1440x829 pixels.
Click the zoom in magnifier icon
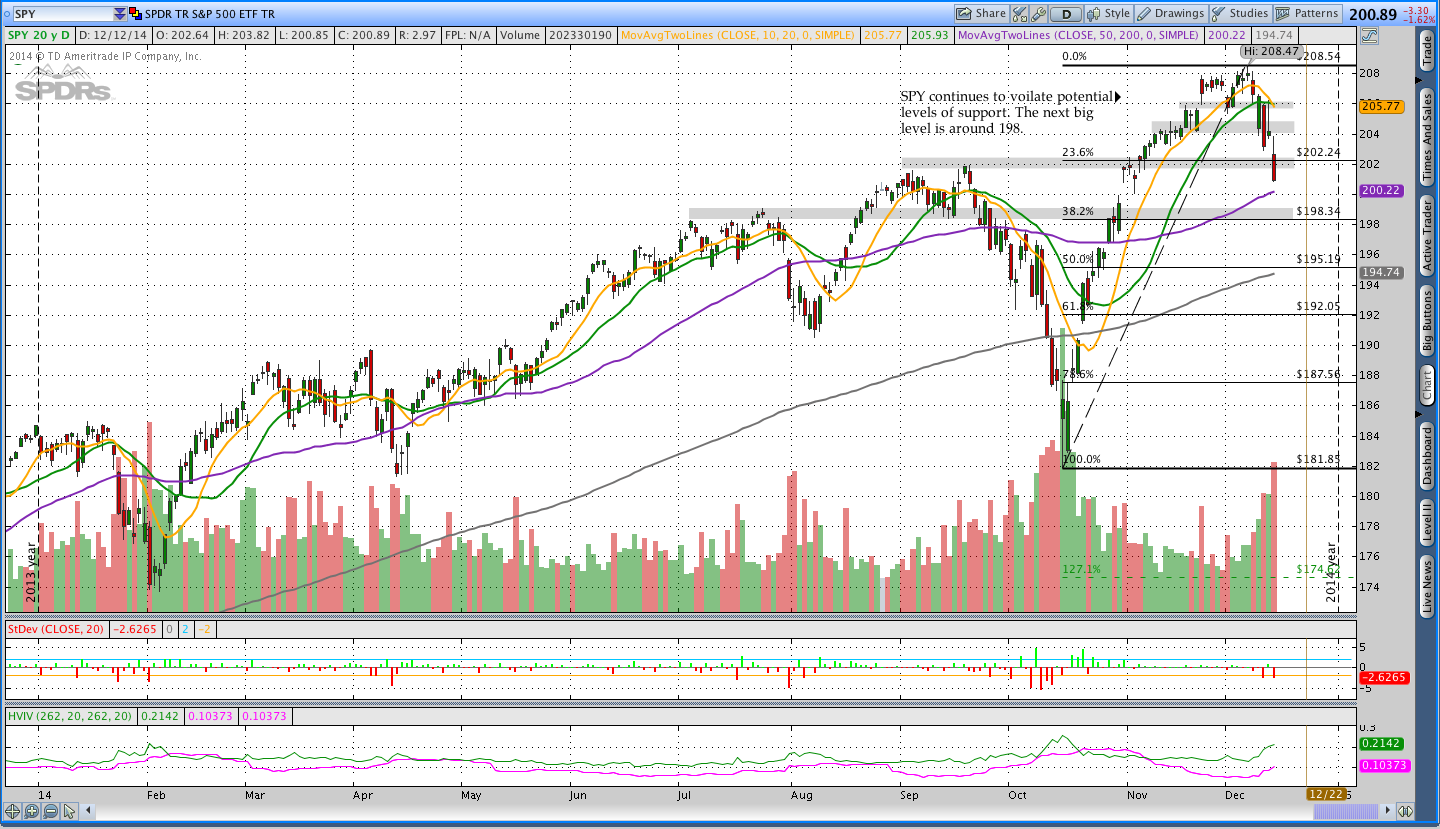pos(31,811)
